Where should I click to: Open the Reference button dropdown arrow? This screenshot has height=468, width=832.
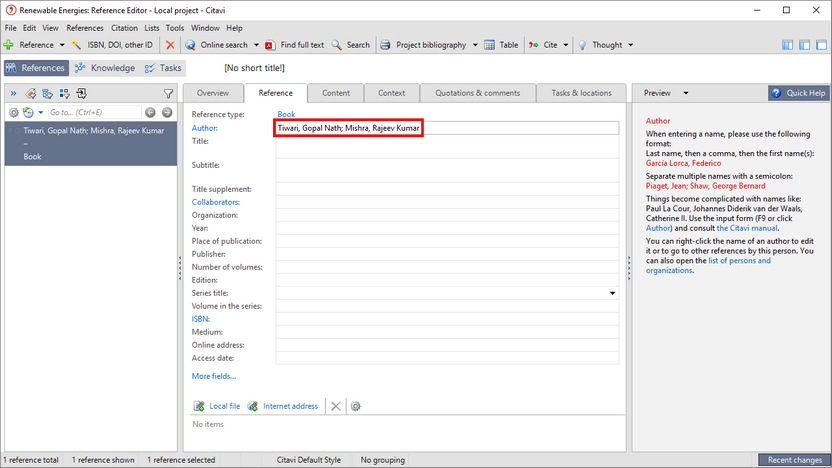pos(62,45)
